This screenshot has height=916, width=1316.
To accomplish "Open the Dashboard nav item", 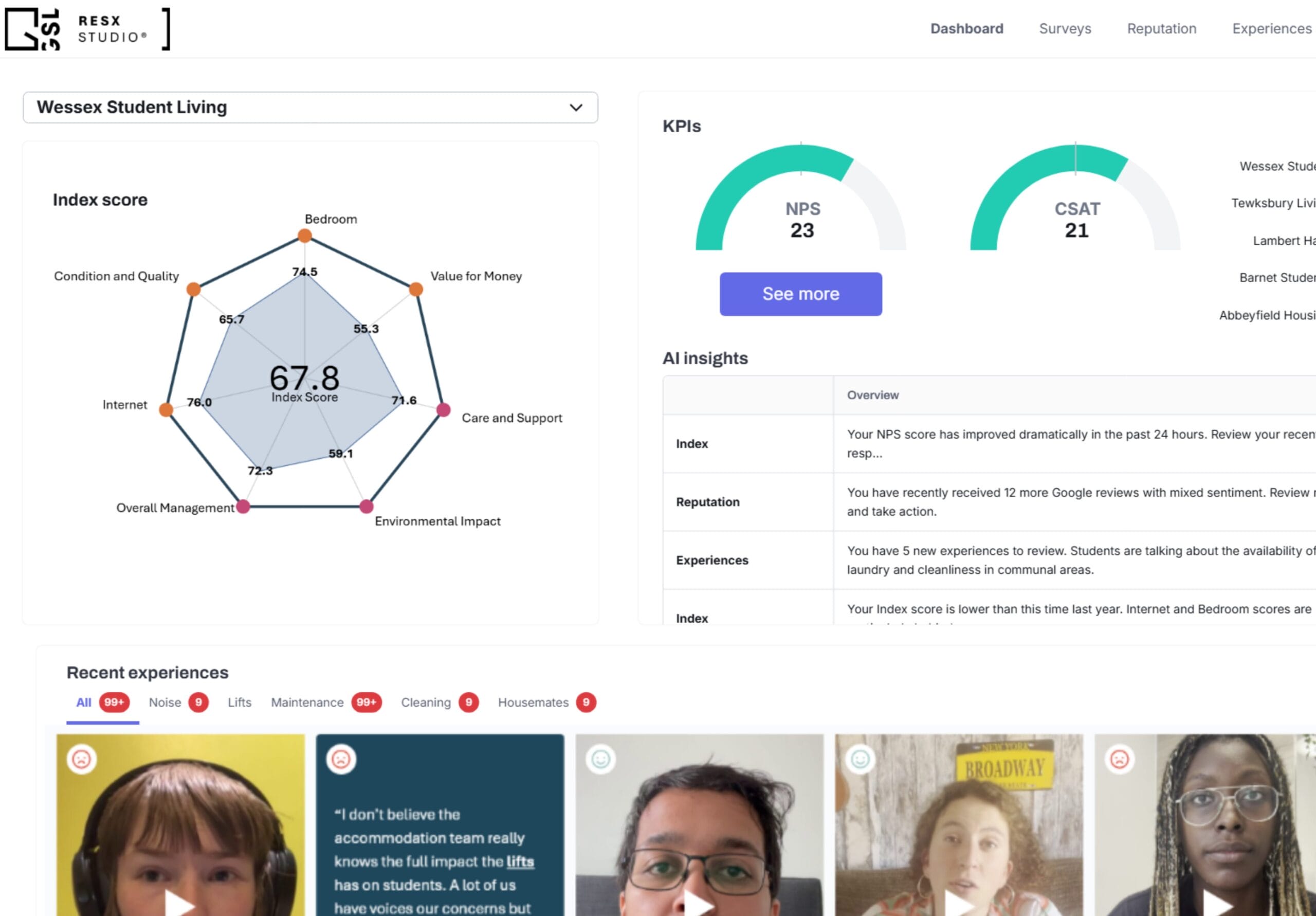I will tap(966, 29).
